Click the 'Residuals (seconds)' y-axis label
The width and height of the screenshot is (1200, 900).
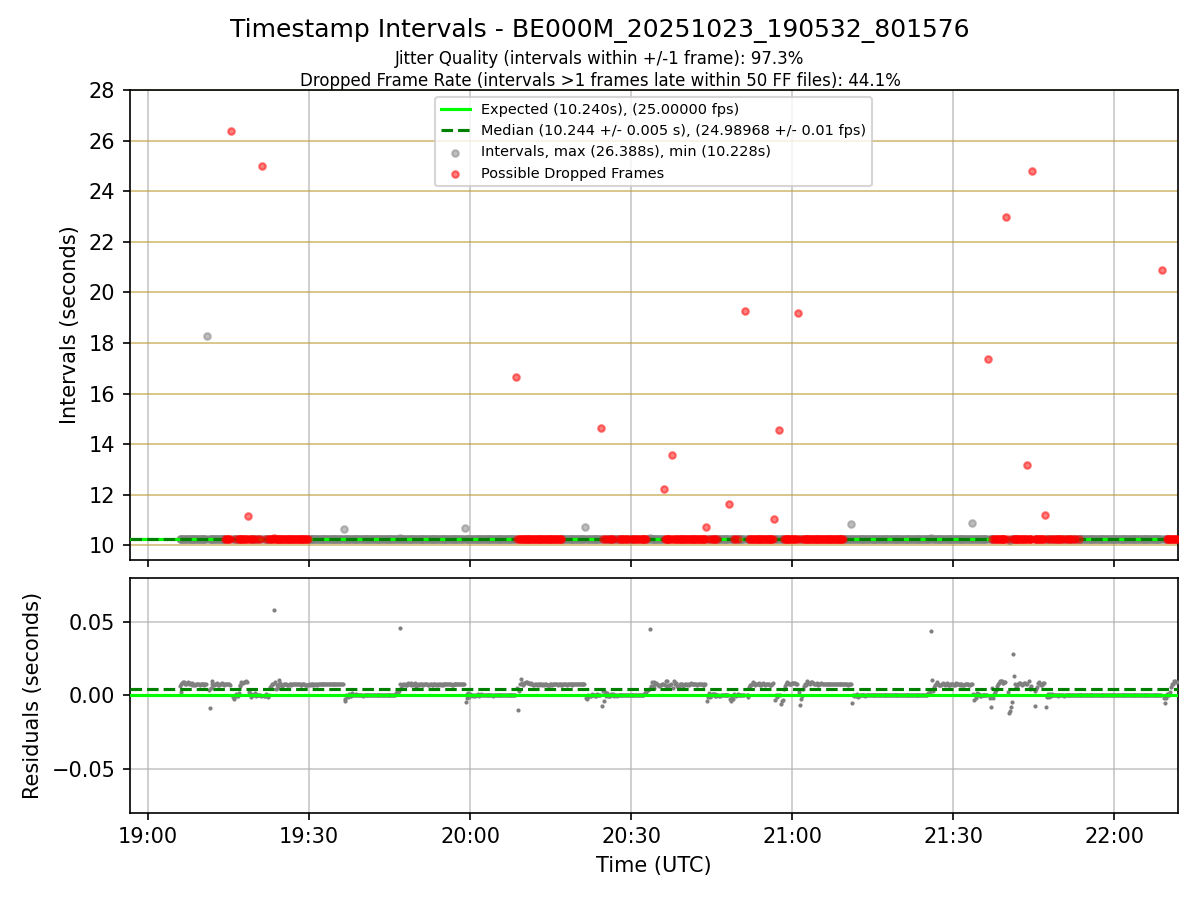pyautogui.click(x=32, y=696)
